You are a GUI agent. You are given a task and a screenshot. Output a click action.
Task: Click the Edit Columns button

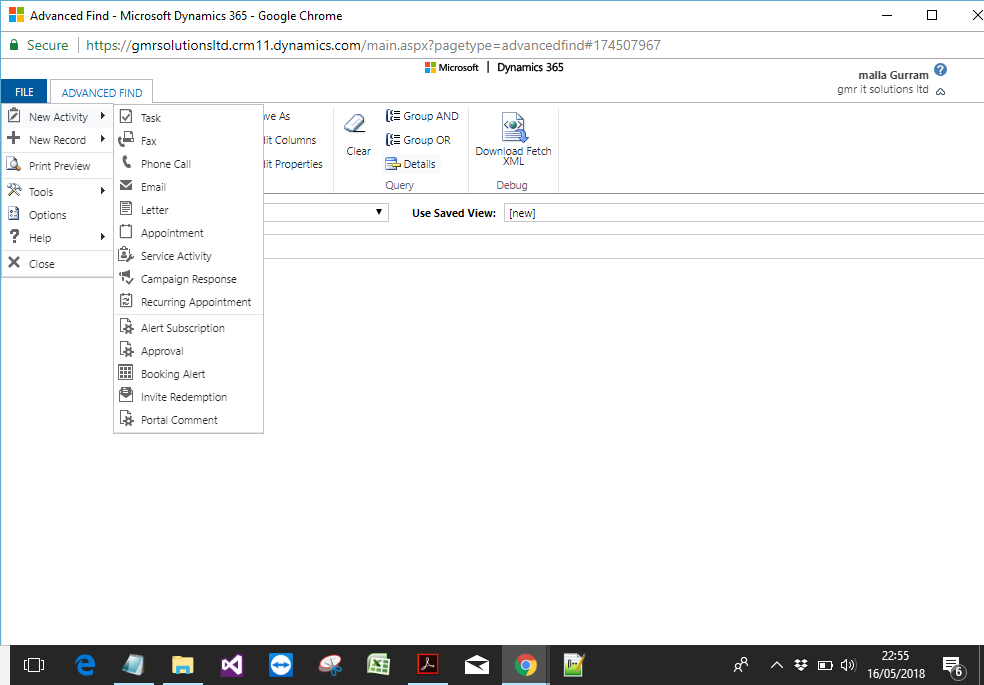pyautogui.click(x=290, y=140)
